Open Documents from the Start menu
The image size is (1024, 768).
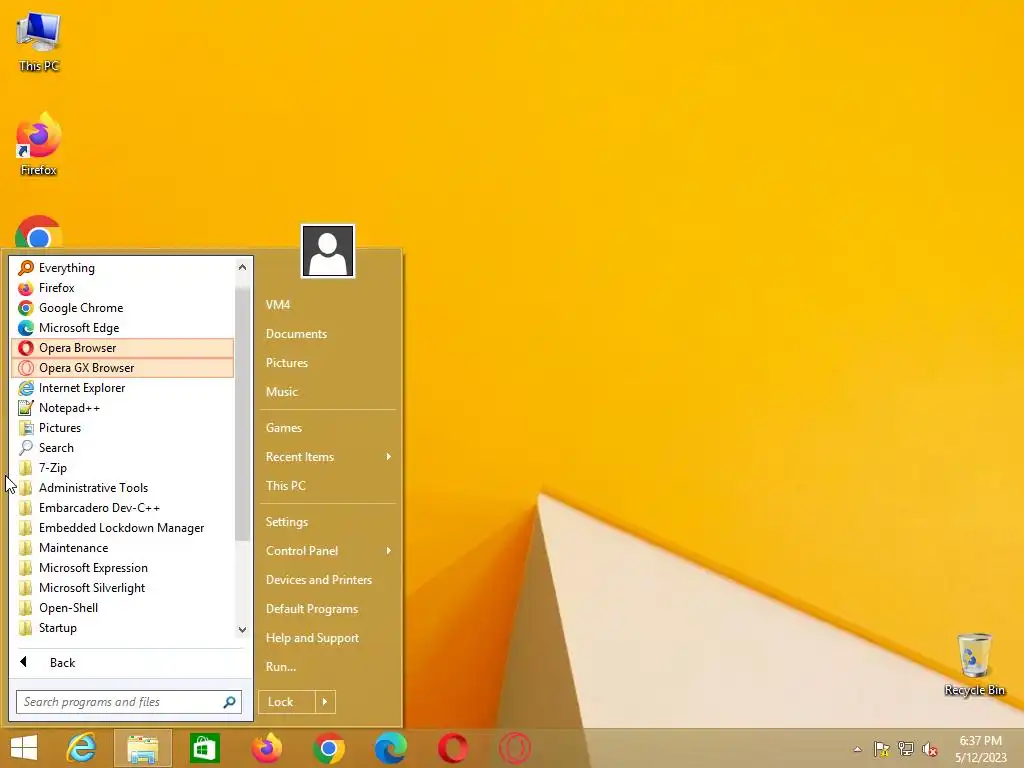click(328, 334)
